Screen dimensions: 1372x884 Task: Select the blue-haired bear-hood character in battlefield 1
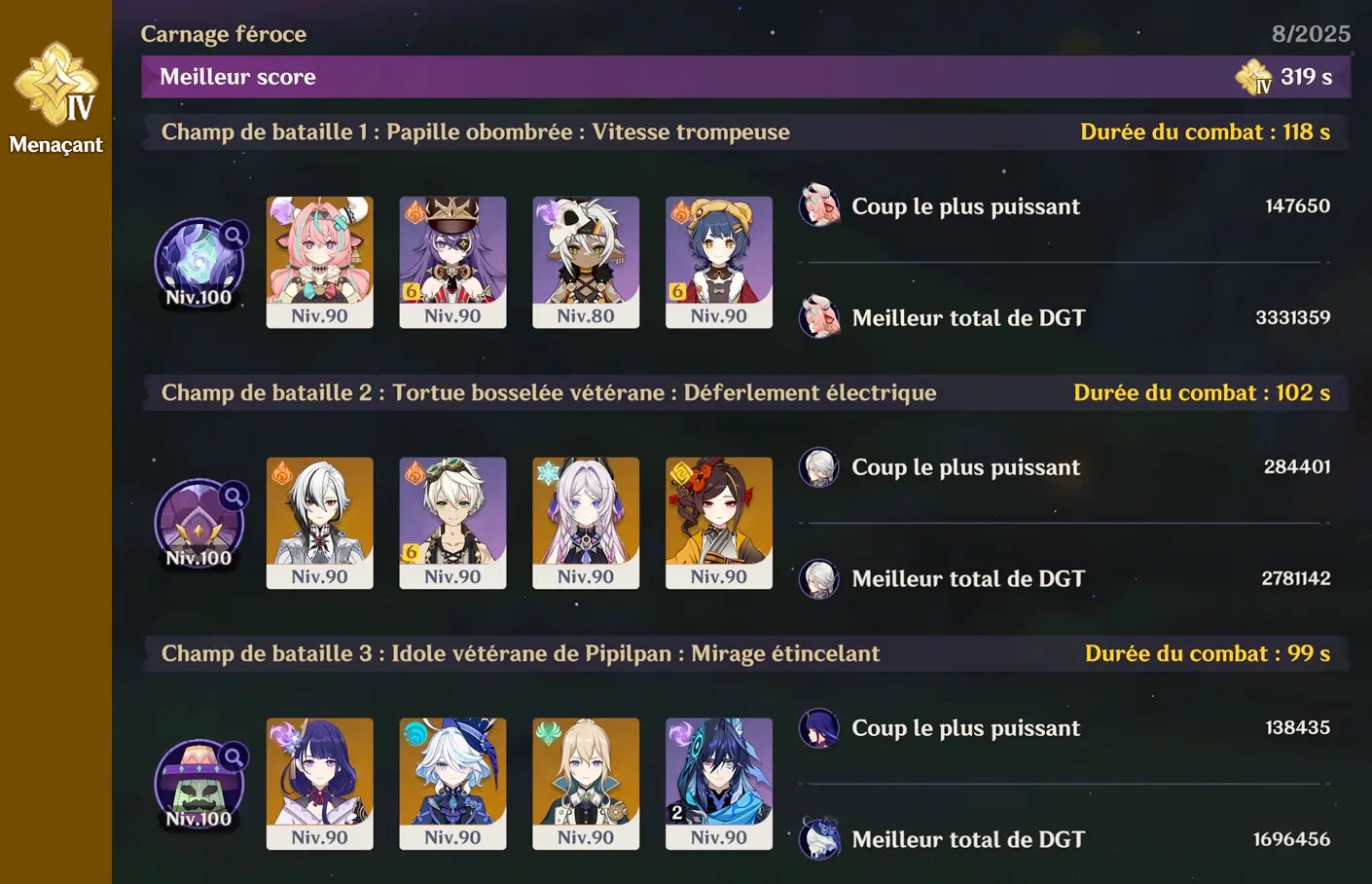[x=719, y=262]
